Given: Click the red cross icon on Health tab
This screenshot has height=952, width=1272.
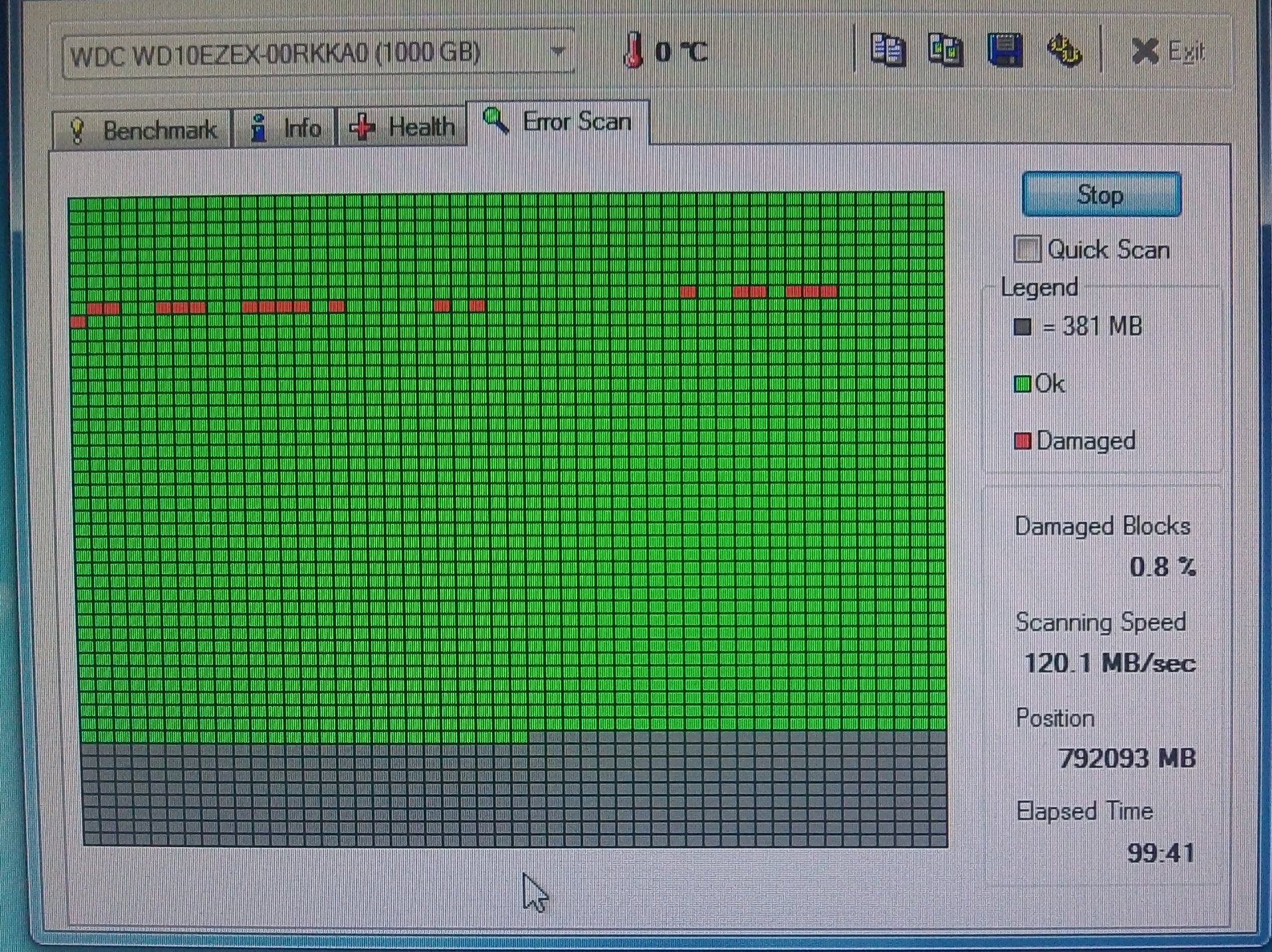Looking at the screenshot, I should [362, 127].
